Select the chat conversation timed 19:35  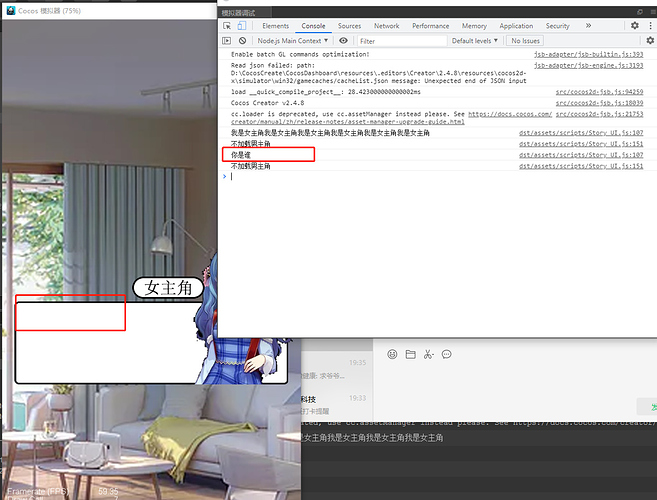tap(336, 369)
